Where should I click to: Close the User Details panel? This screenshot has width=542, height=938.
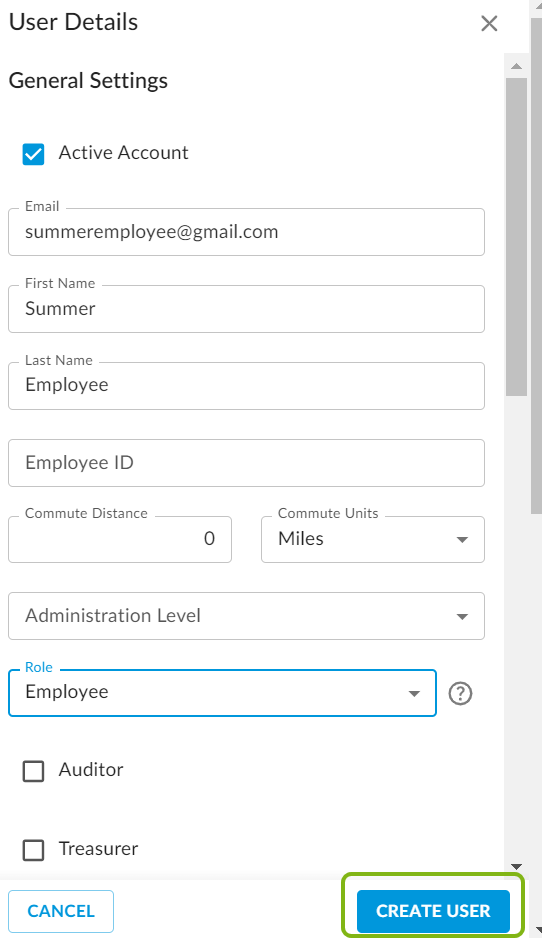(489, 23)
